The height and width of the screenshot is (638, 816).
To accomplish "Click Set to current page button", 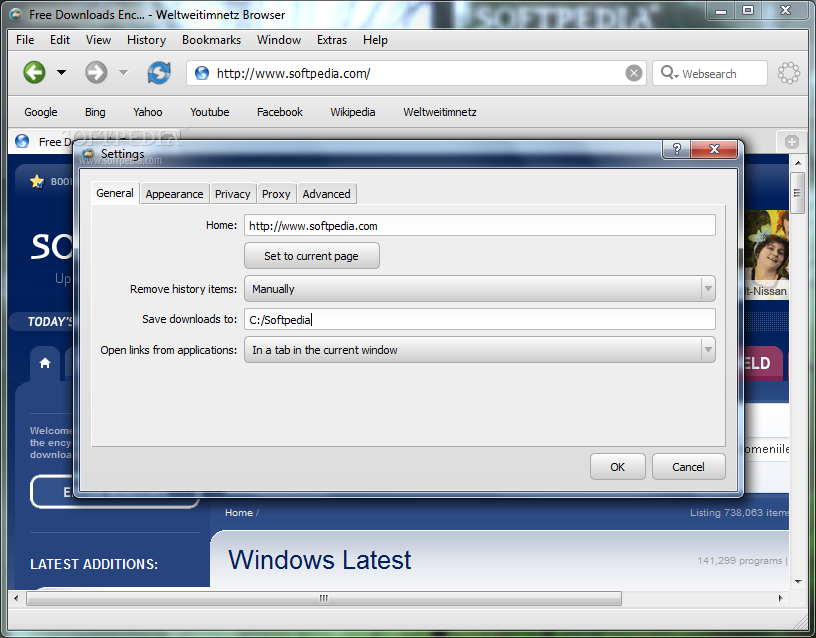I will [x=312, y=256].
